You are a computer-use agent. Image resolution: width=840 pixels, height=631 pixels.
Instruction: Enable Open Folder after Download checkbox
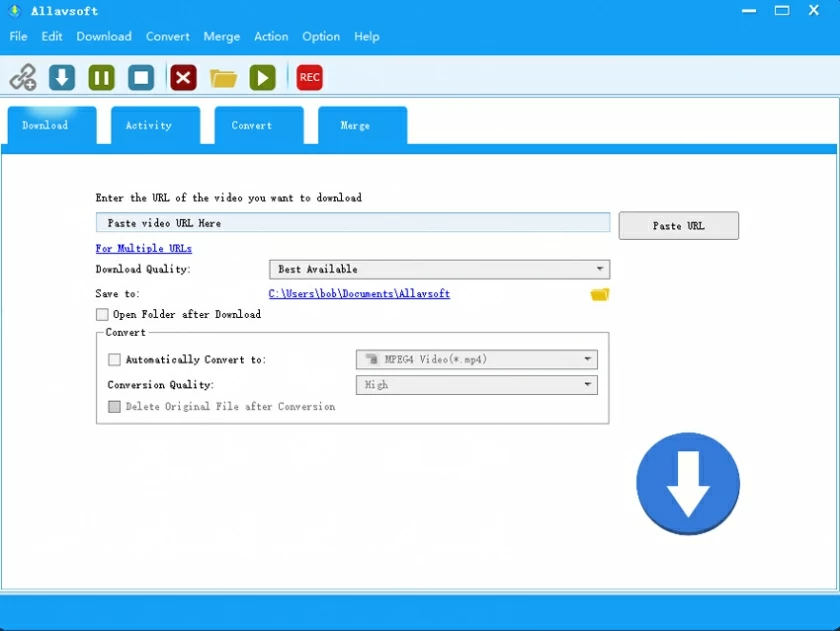pyautogui.click(x=102, y=314)
